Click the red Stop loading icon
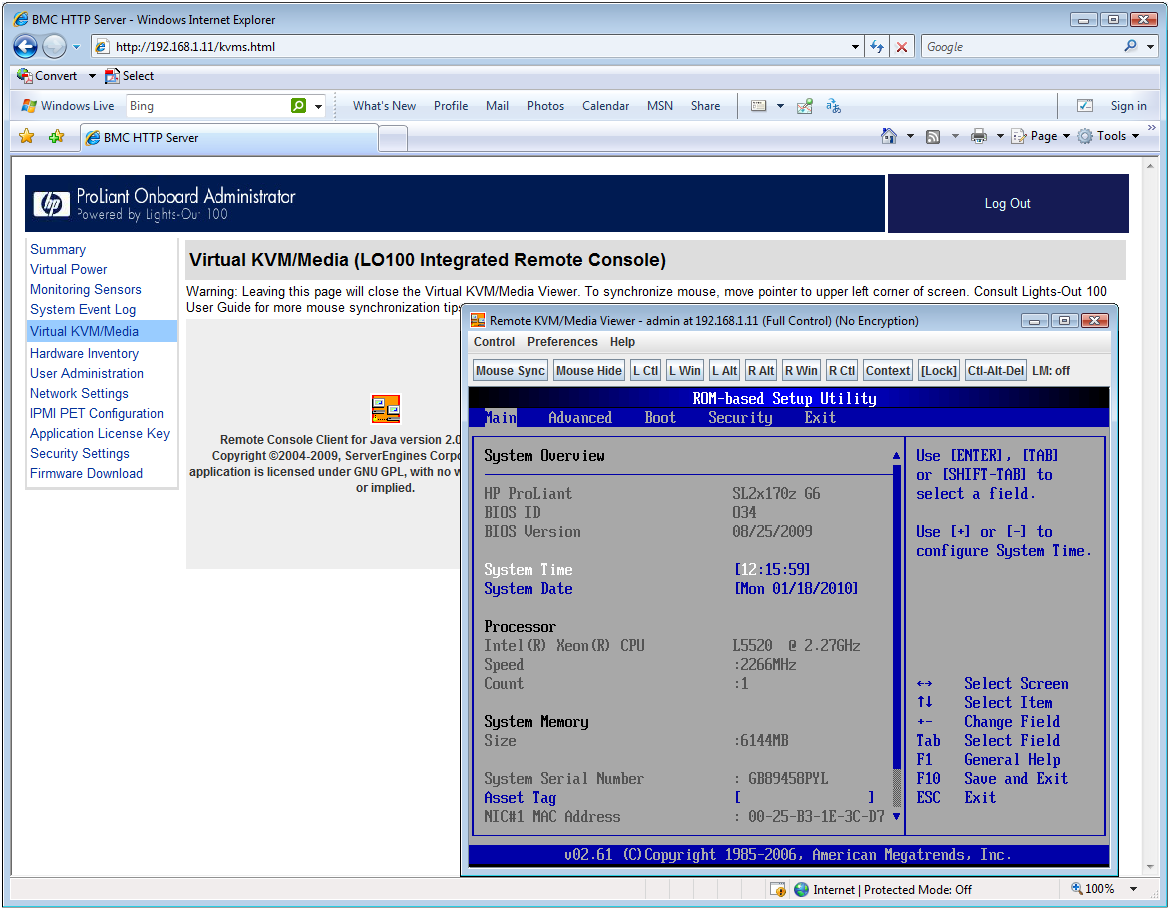Viewport: 1168px width, 908px height. (901, 47)
